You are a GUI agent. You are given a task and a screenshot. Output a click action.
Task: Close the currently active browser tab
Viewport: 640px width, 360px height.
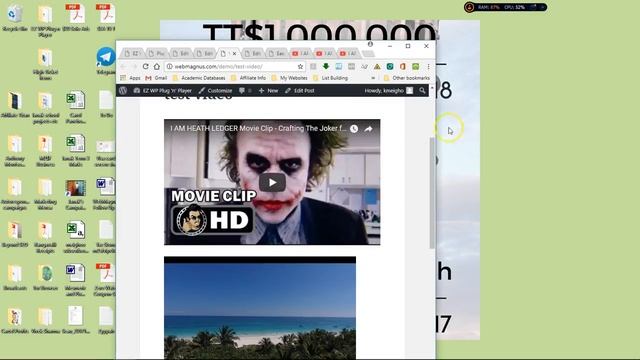234,53
